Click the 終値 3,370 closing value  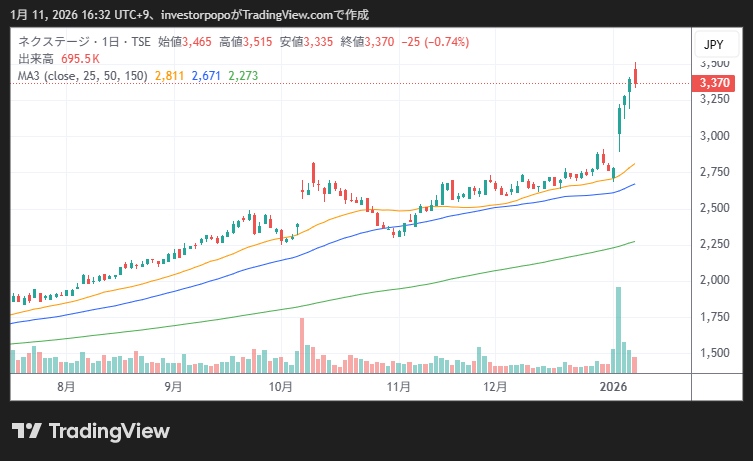tap(378, 42)
